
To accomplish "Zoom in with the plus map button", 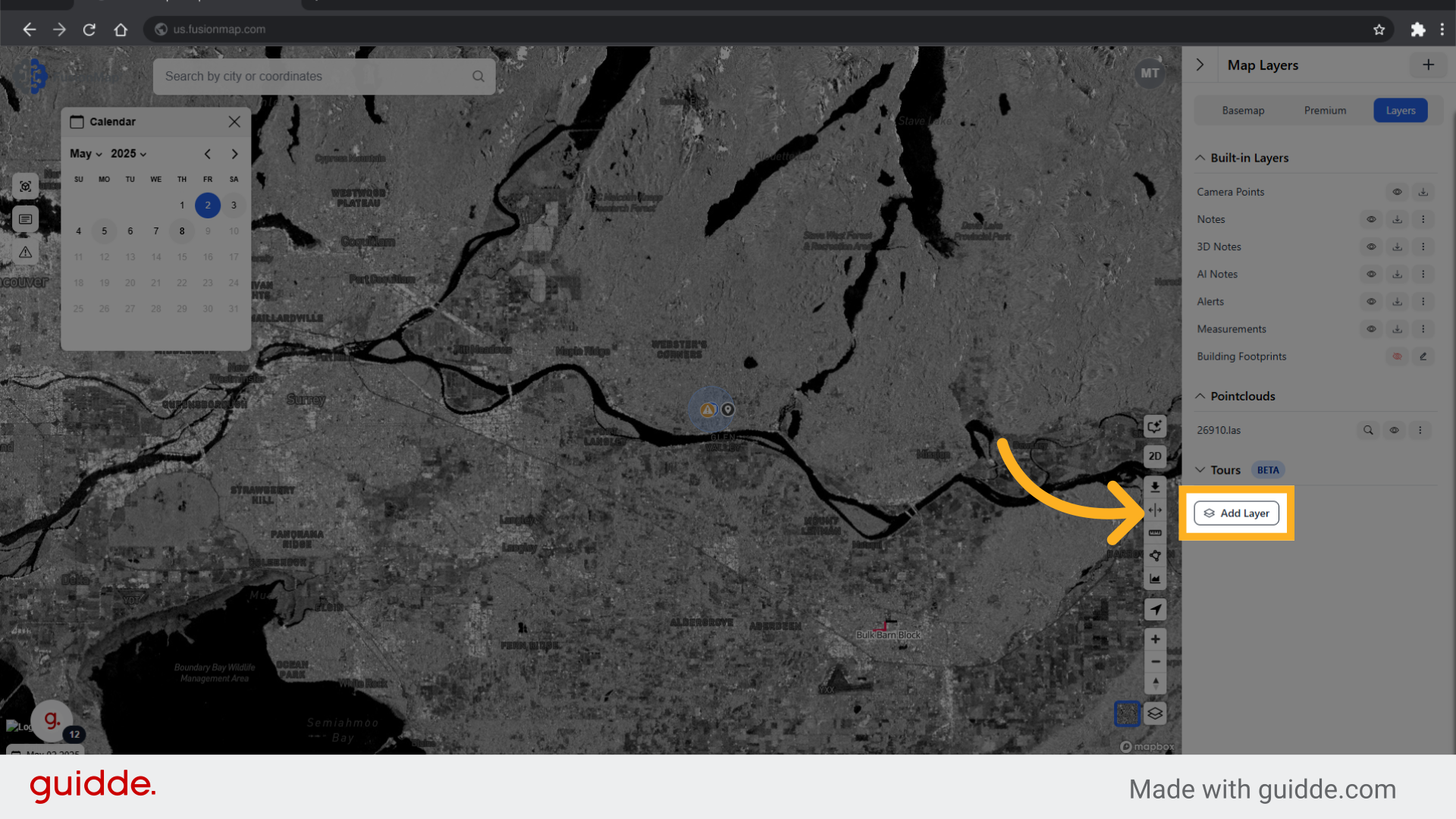I will click(1155, 639).
